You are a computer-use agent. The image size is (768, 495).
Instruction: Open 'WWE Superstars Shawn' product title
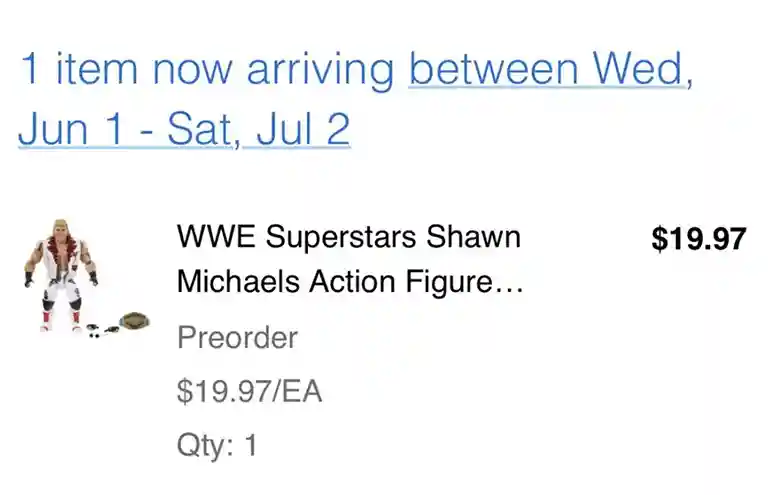[348, 238]
